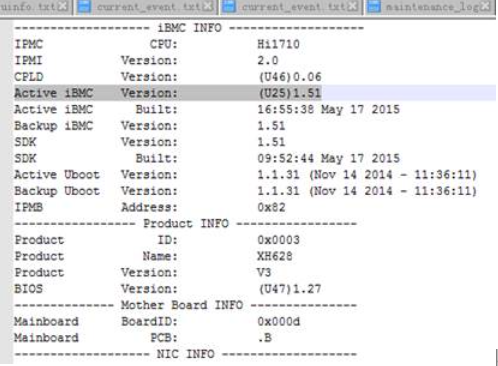Image resolution: width=498 pixels, height=366 pixels.
Task: Close the maintenance_log tab
Action: 486,6
